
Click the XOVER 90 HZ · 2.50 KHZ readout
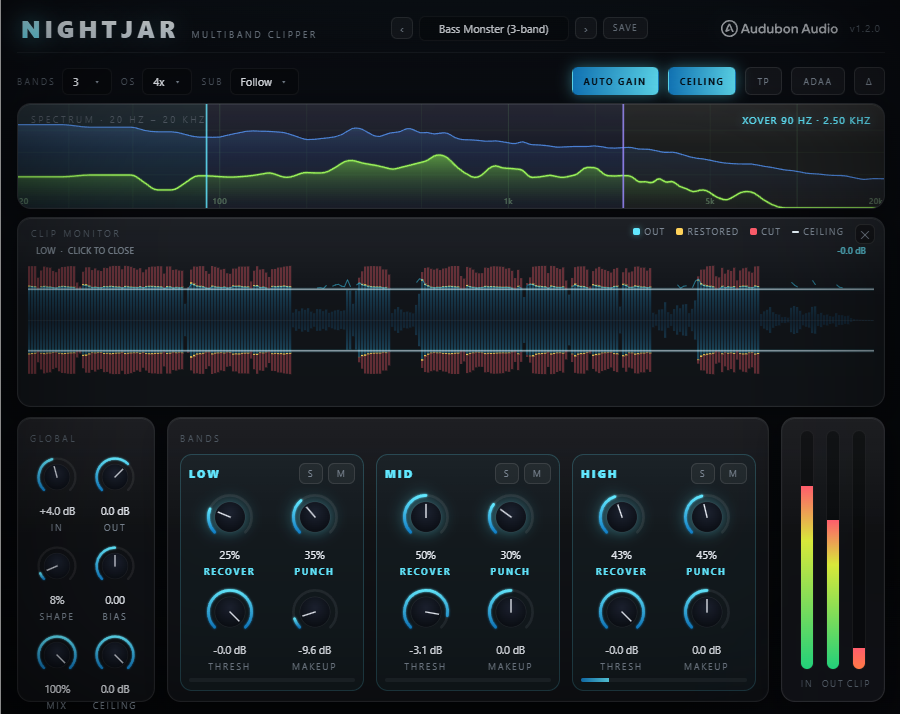click(x=806, y=121)
